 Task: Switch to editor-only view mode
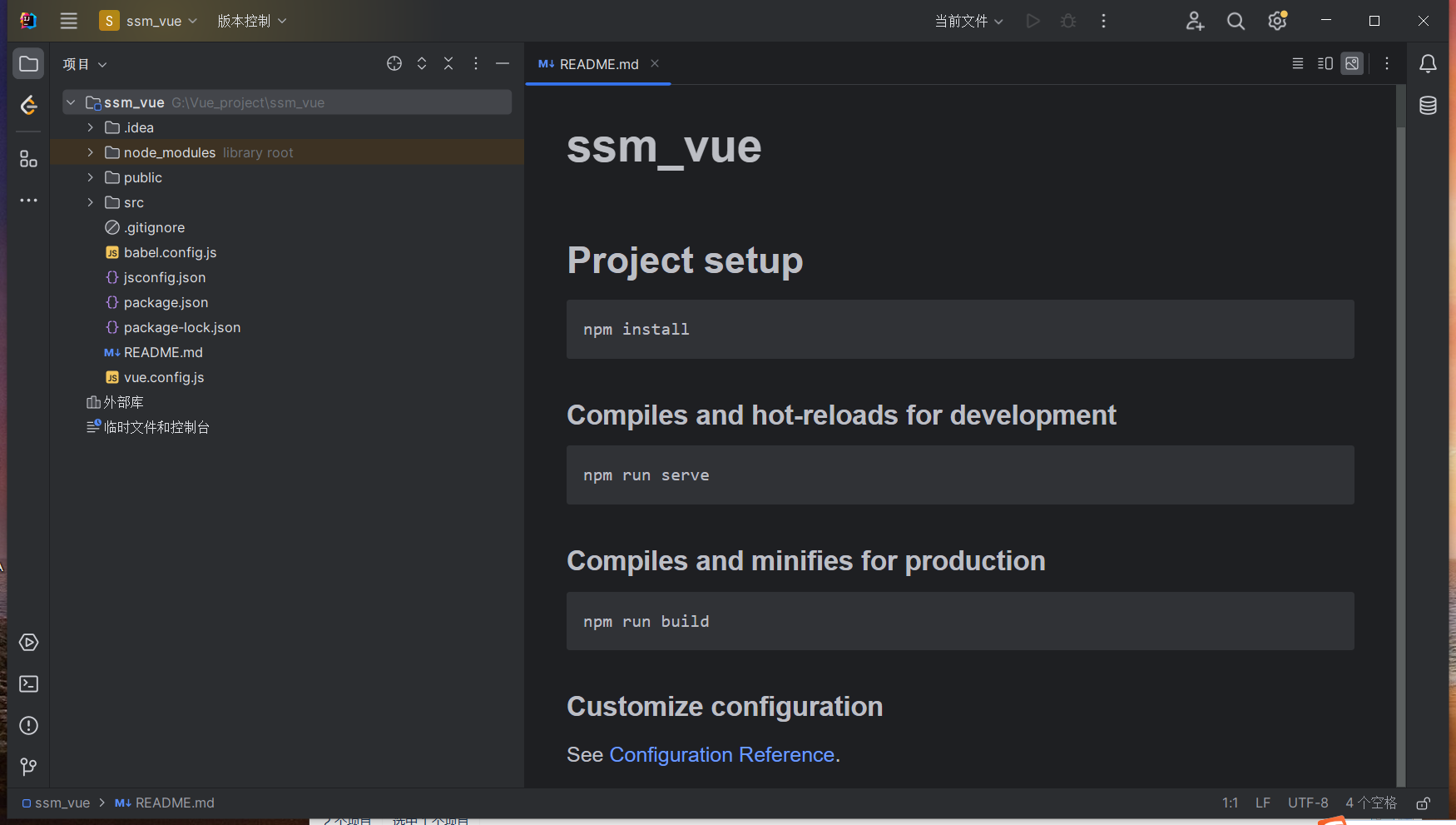pos(1297,64)
